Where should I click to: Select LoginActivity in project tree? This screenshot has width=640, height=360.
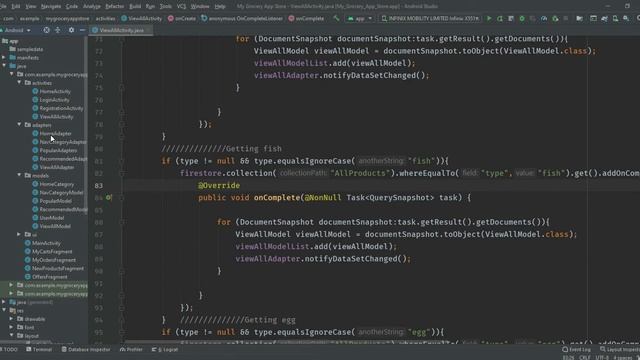coord(54,100)
